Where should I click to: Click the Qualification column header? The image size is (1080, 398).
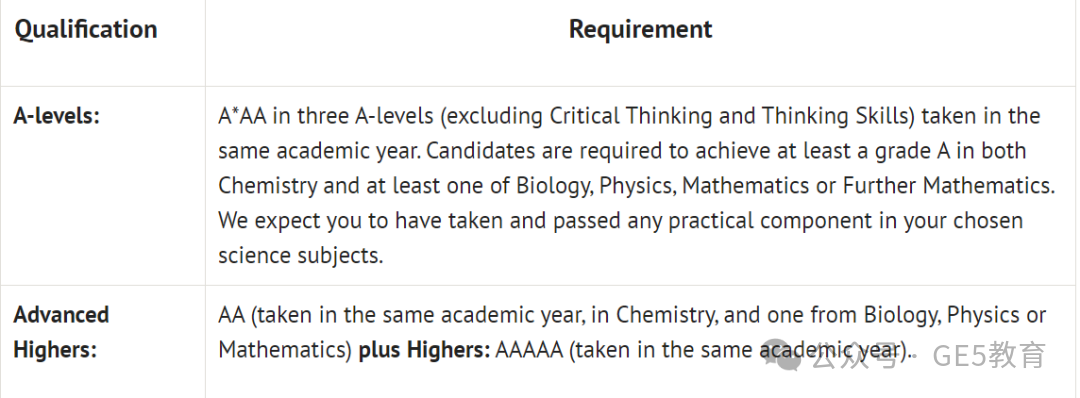[x=85, y=30]
